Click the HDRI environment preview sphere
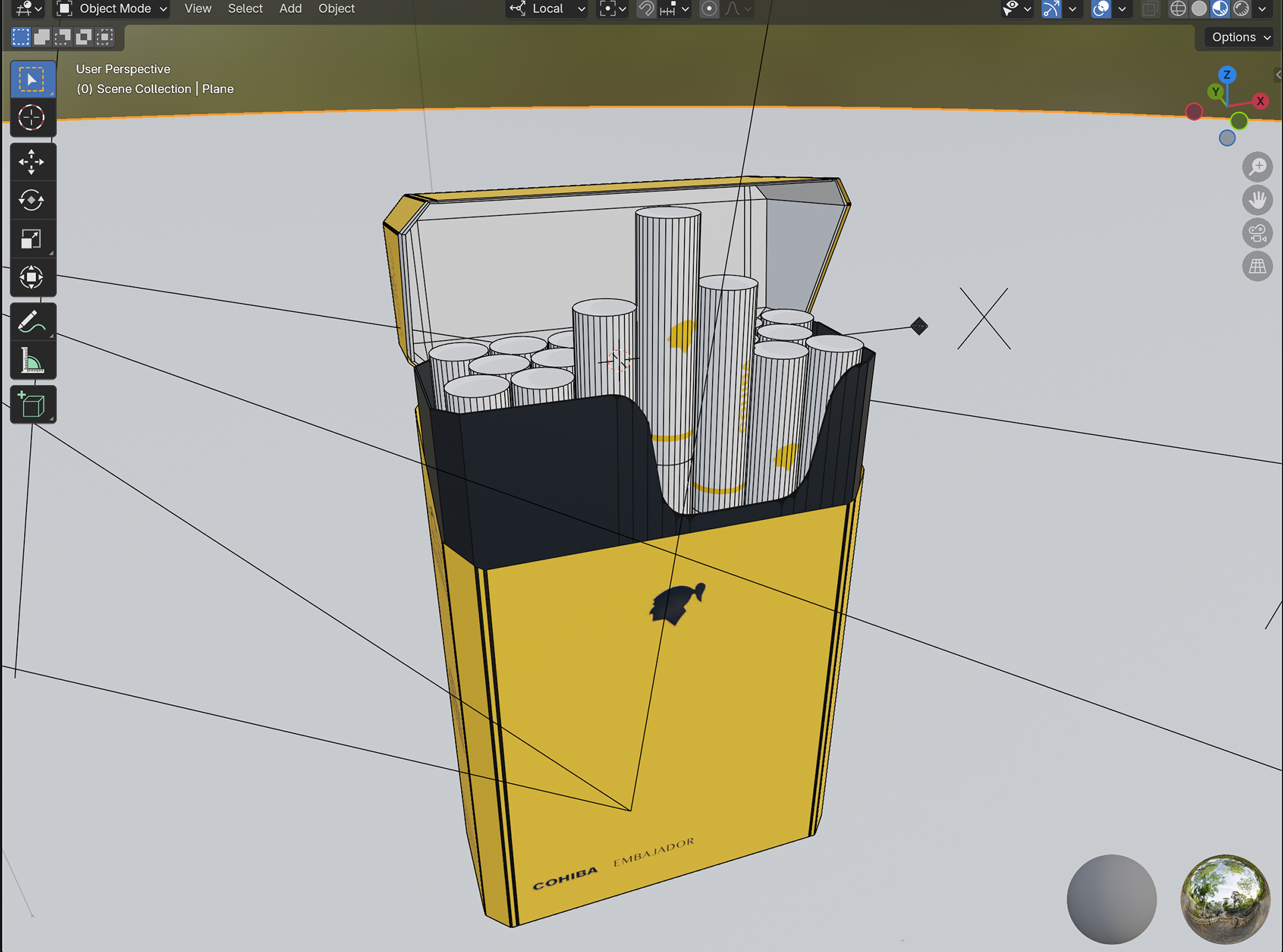 coord(1226,899)
